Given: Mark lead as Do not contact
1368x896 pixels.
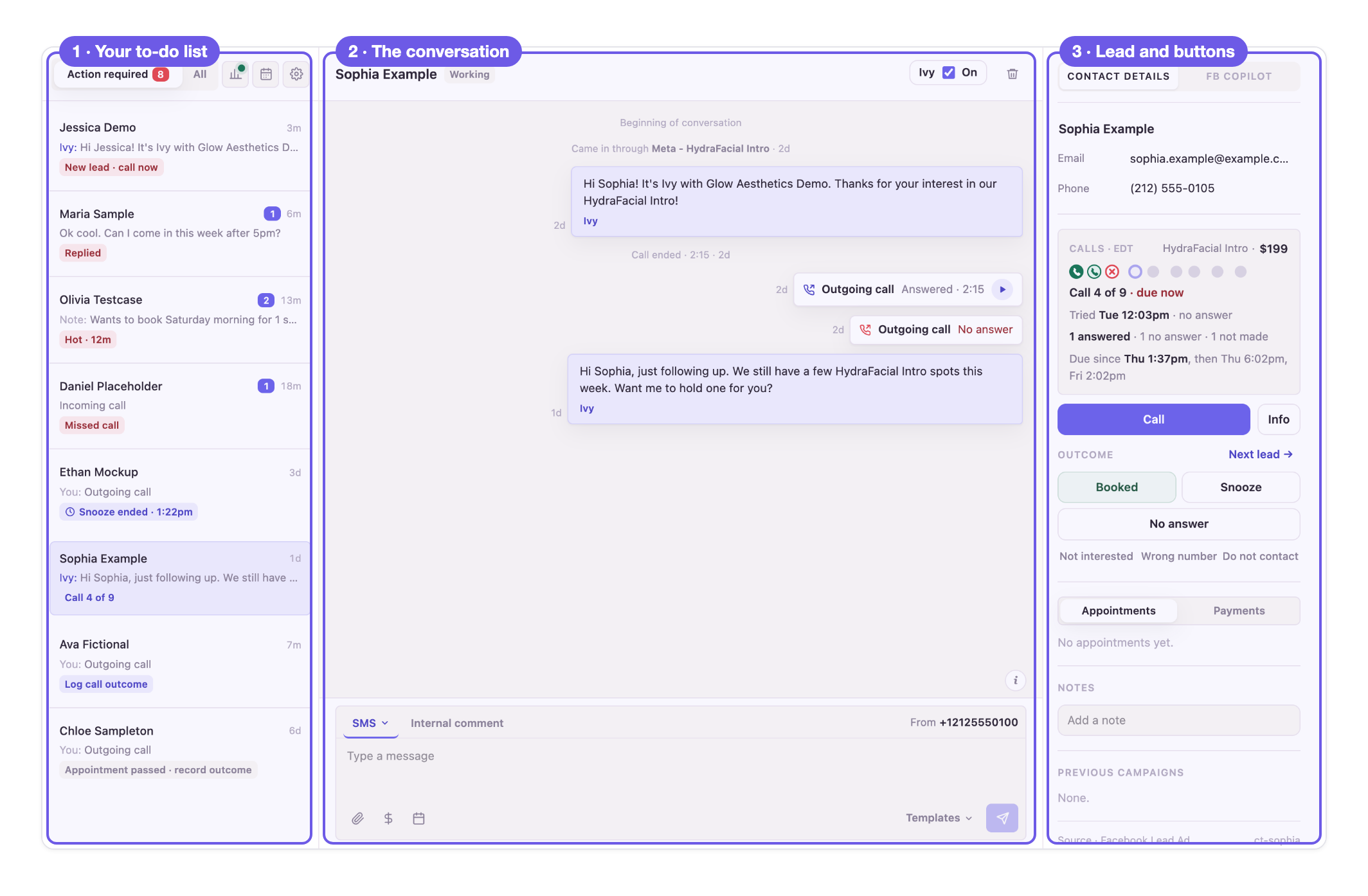Looking at the screenshot, I should (x=1260, y=557).
